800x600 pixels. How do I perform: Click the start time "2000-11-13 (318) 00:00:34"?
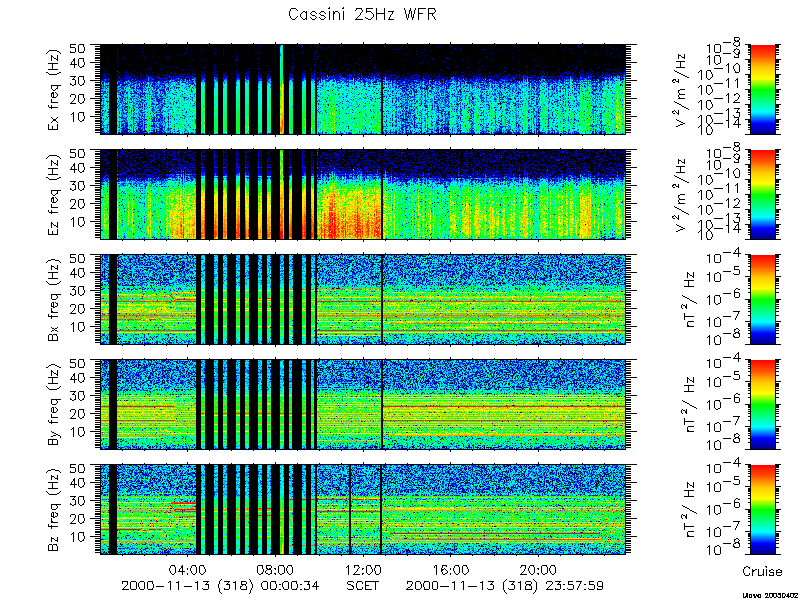tap(220, 585)
